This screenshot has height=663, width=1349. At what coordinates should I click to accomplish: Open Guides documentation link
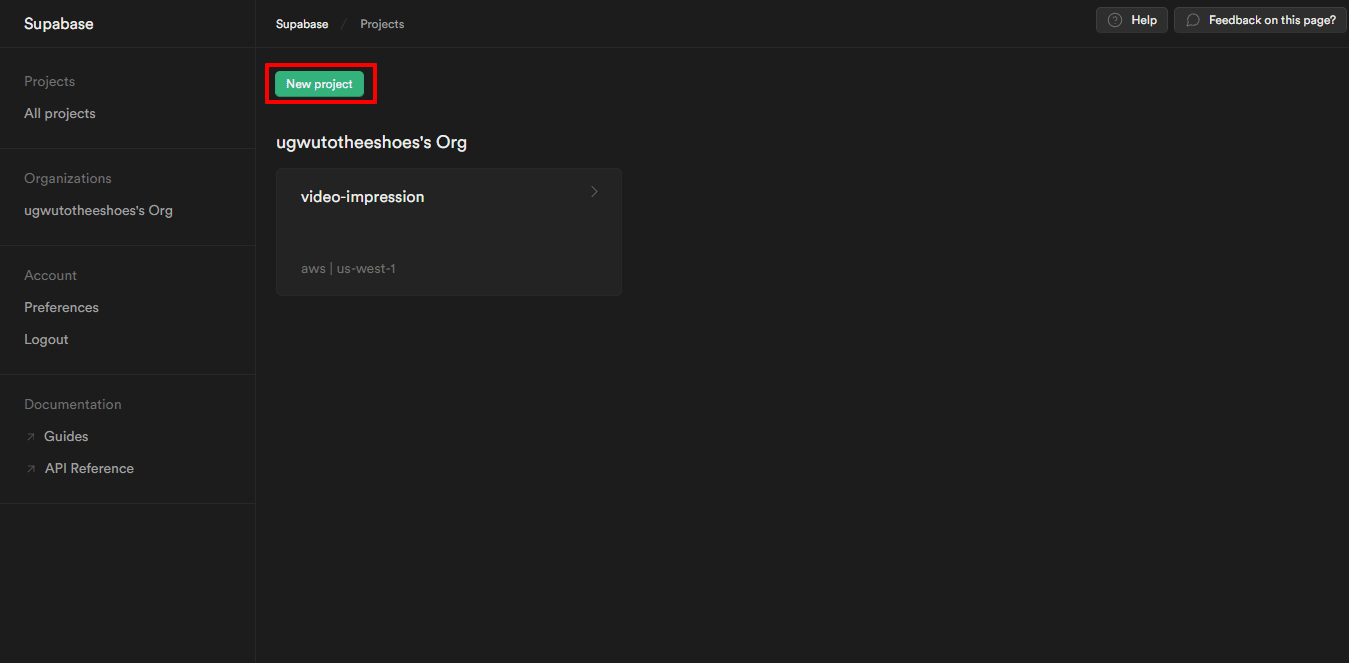pos(66,436)
